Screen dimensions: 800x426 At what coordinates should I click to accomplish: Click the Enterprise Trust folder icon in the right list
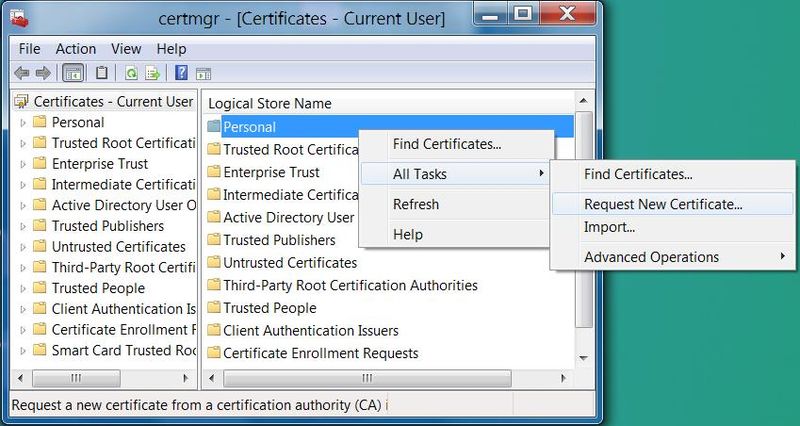214,172
